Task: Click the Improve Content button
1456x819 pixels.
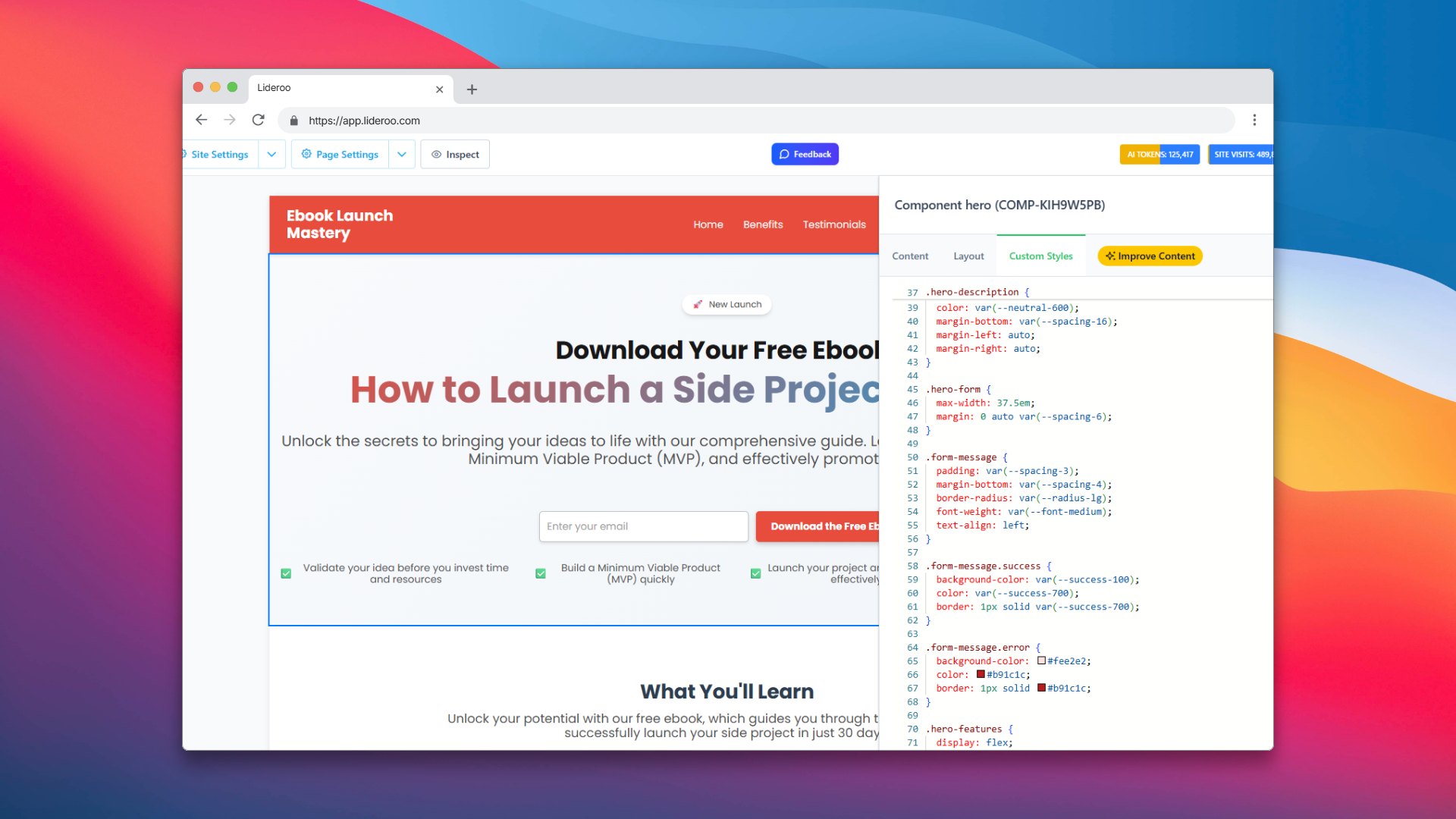Action: (1150, 256)
